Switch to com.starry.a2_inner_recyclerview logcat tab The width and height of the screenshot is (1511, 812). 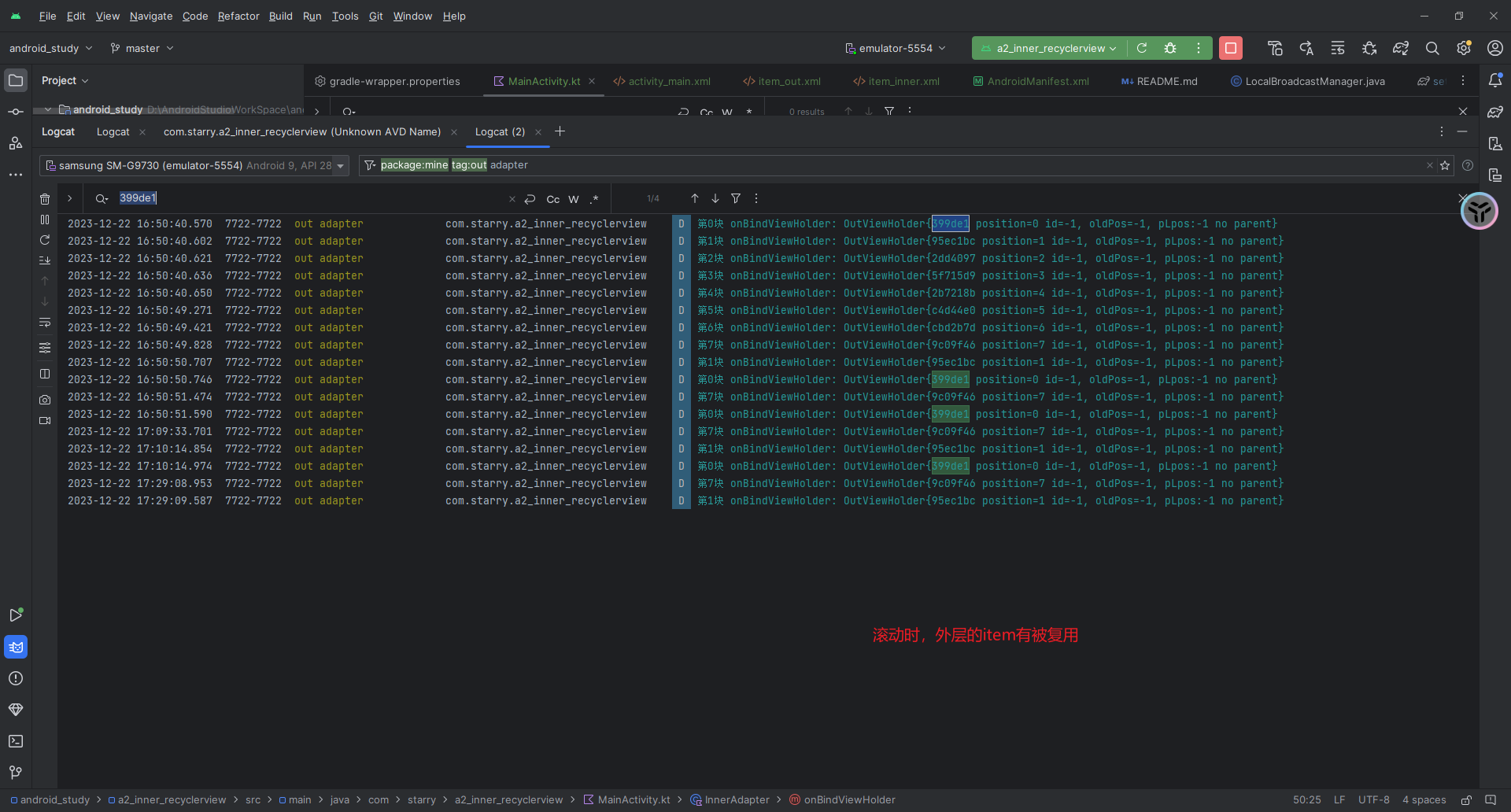point(302,131)
